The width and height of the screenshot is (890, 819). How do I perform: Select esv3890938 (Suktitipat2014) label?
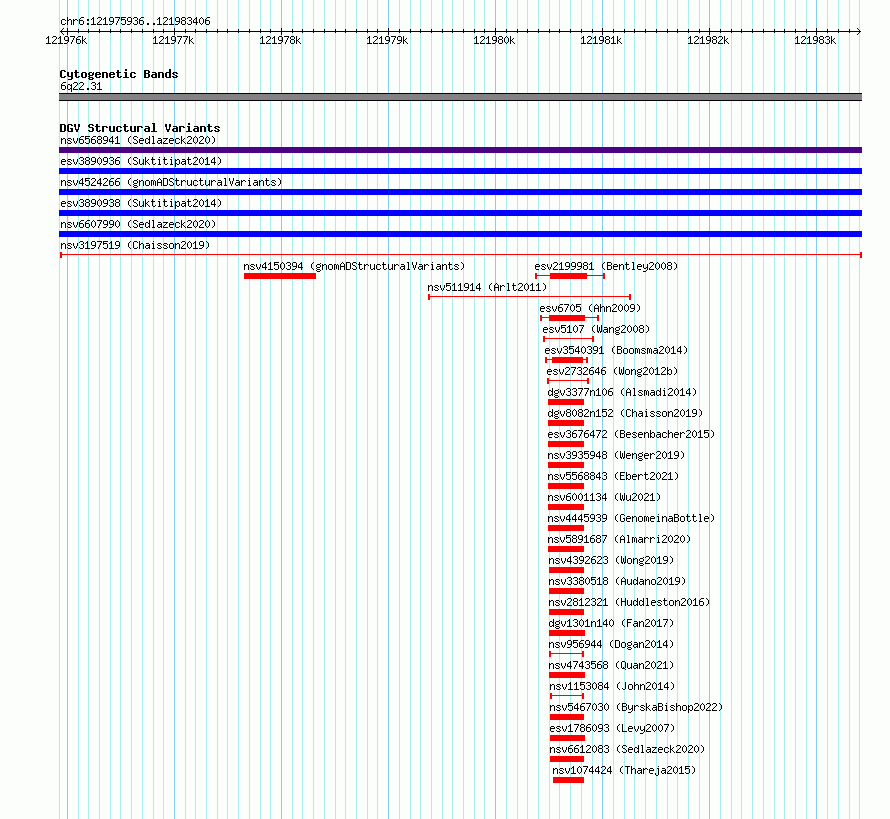click(x=141, y=203)
